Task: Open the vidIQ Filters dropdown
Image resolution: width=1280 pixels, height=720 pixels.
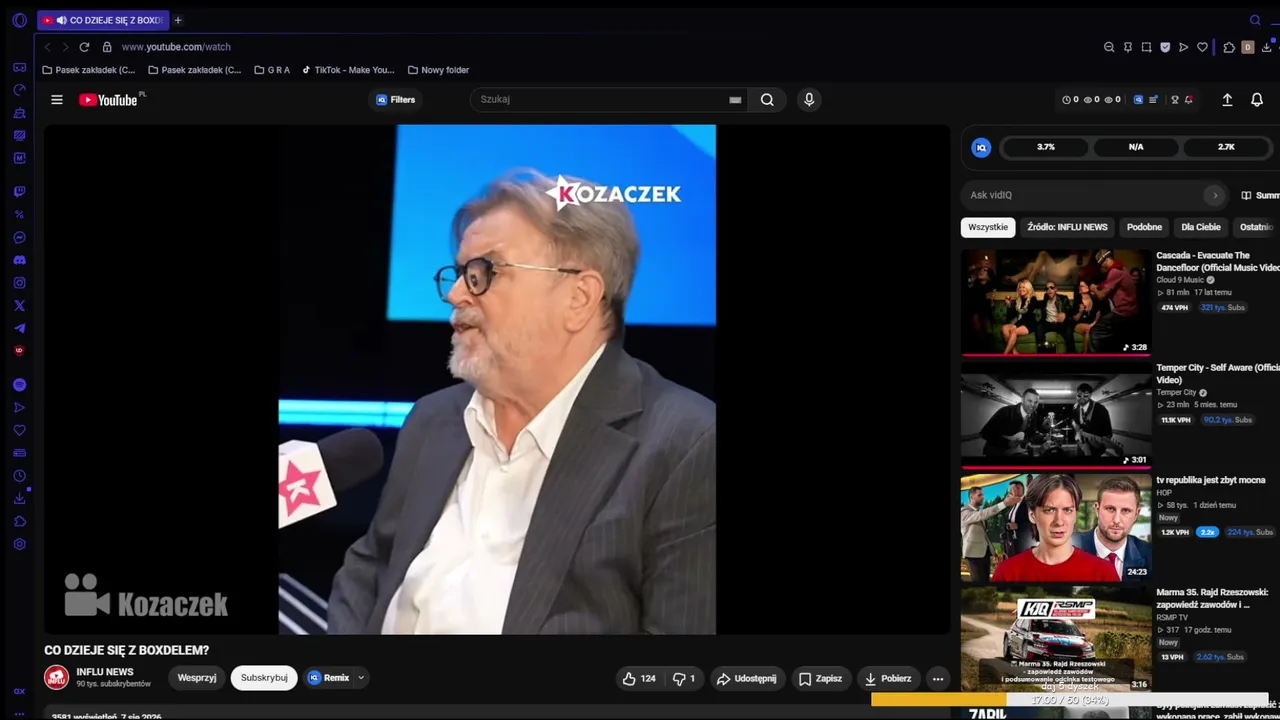Action: pyautogui.click(x=396, y=100)
